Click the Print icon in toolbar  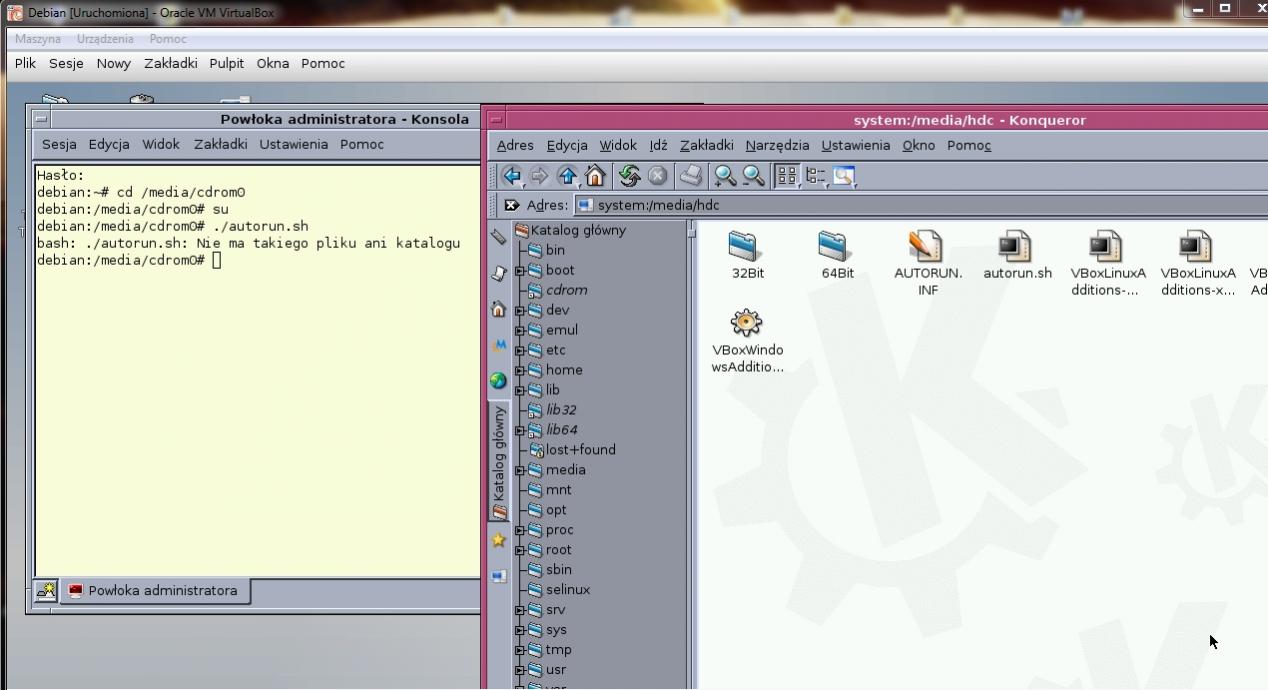tap(691, 176)
